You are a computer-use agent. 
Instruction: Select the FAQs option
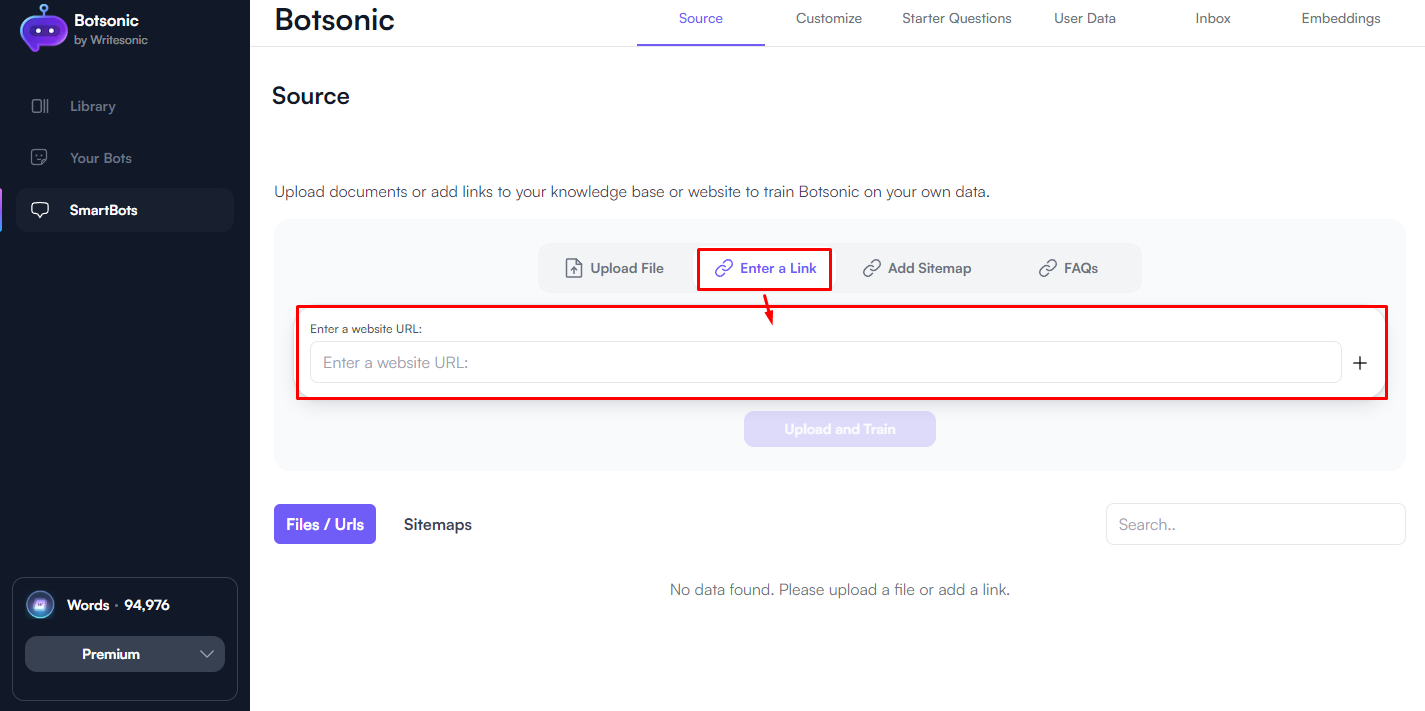[1069, 268]
